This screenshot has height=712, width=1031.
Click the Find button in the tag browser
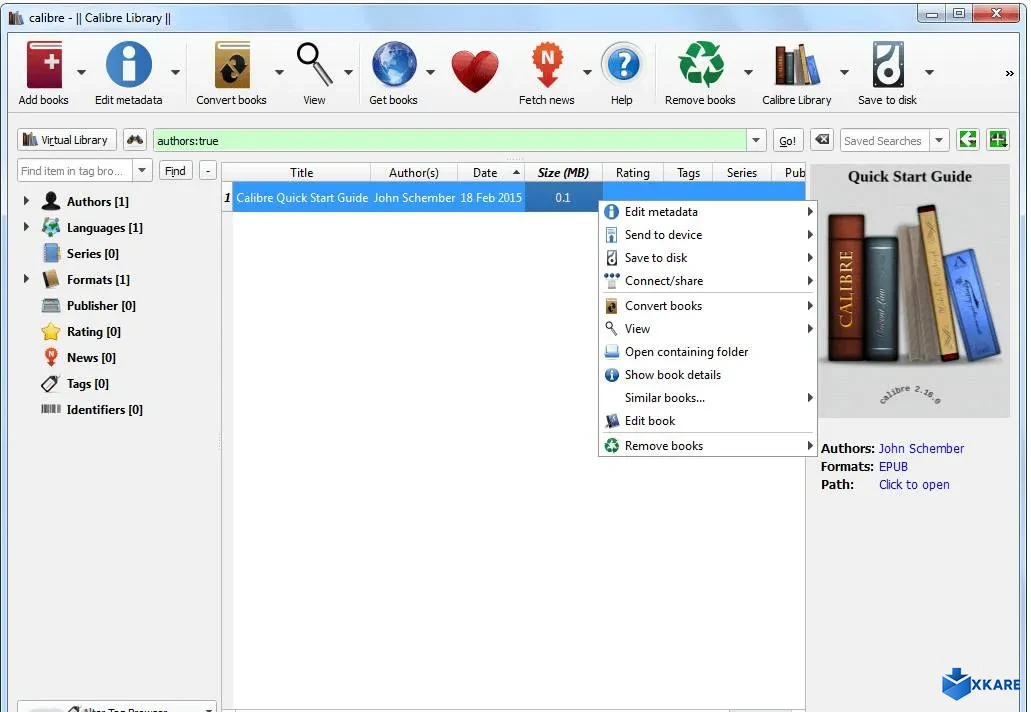175,171
